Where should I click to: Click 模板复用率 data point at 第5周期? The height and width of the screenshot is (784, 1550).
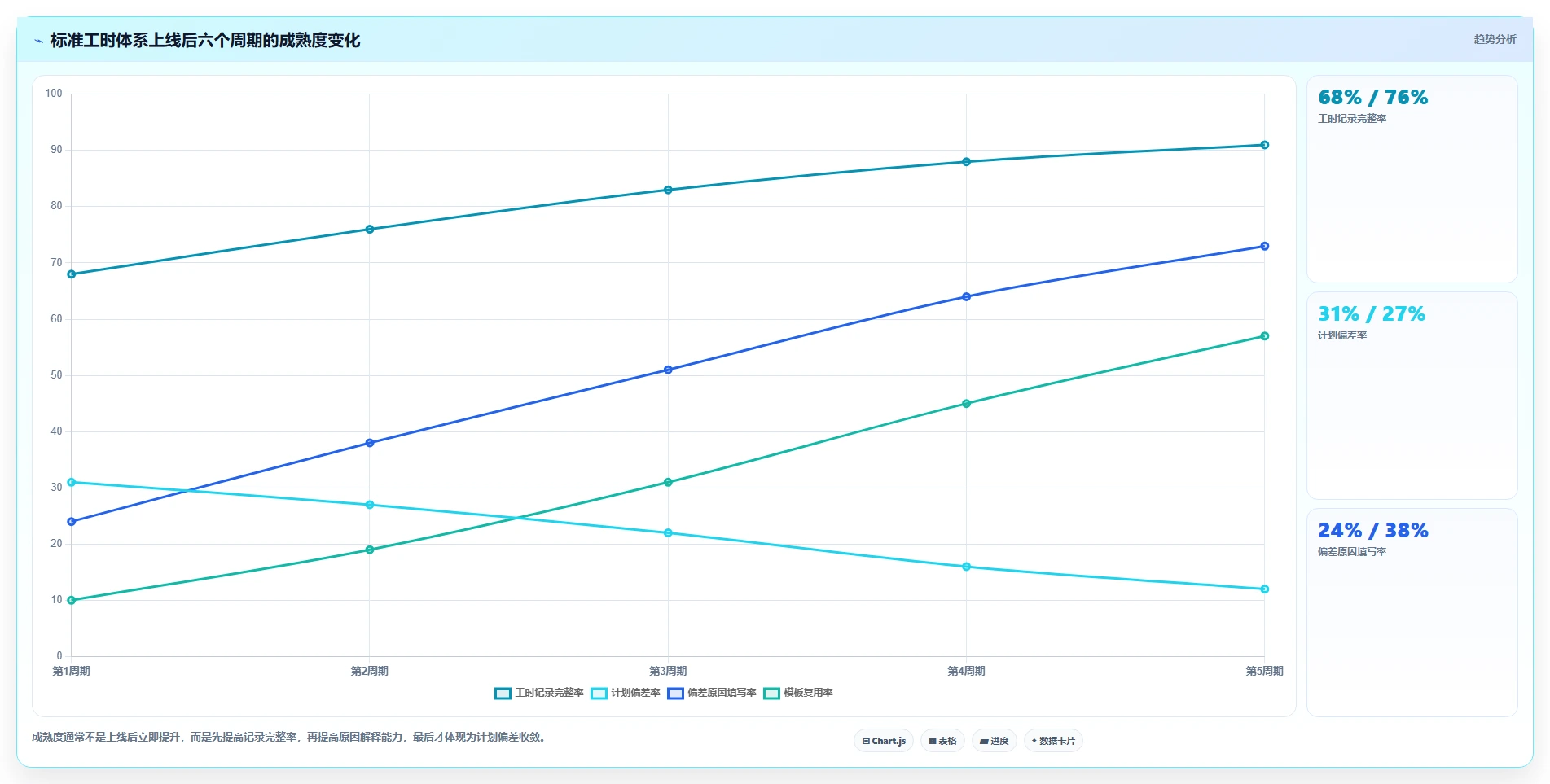tap(1264, 336)
